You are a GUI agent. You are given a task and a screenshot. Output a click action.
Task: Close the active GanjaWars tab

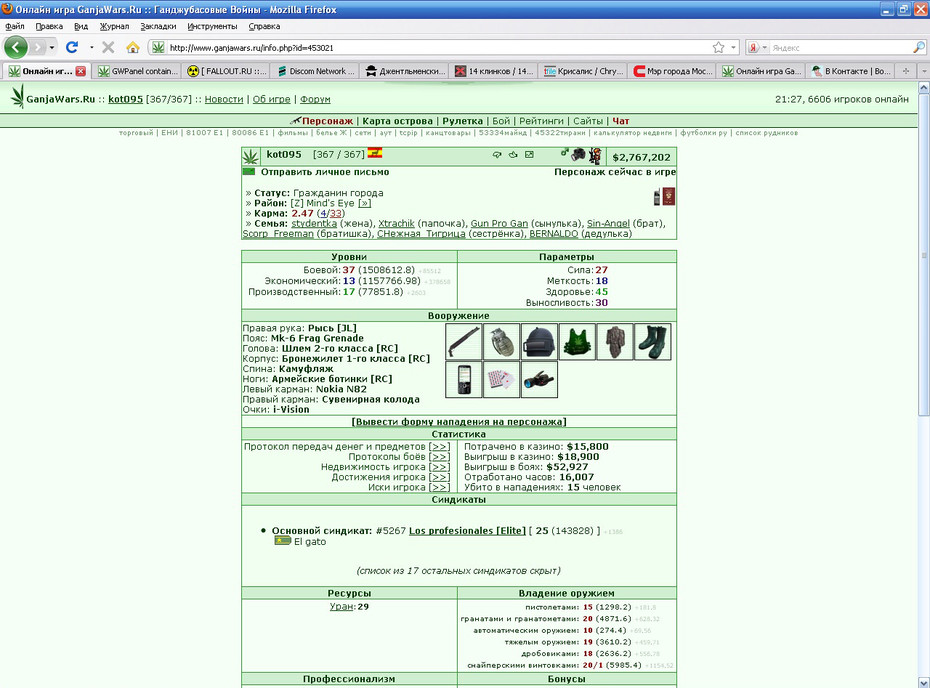[x=81, y=71]
